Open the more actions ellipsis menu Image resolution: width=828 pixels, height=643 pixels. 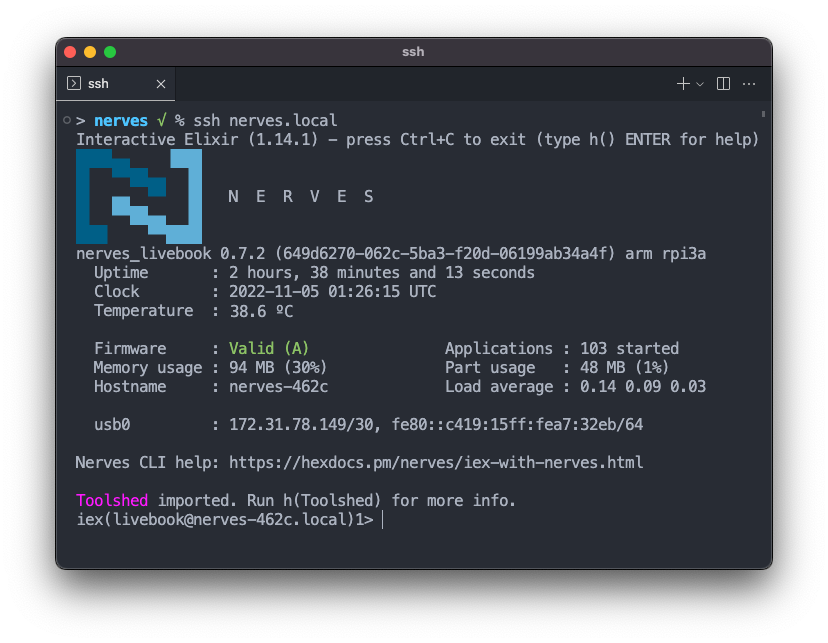[x=749, y=84]
